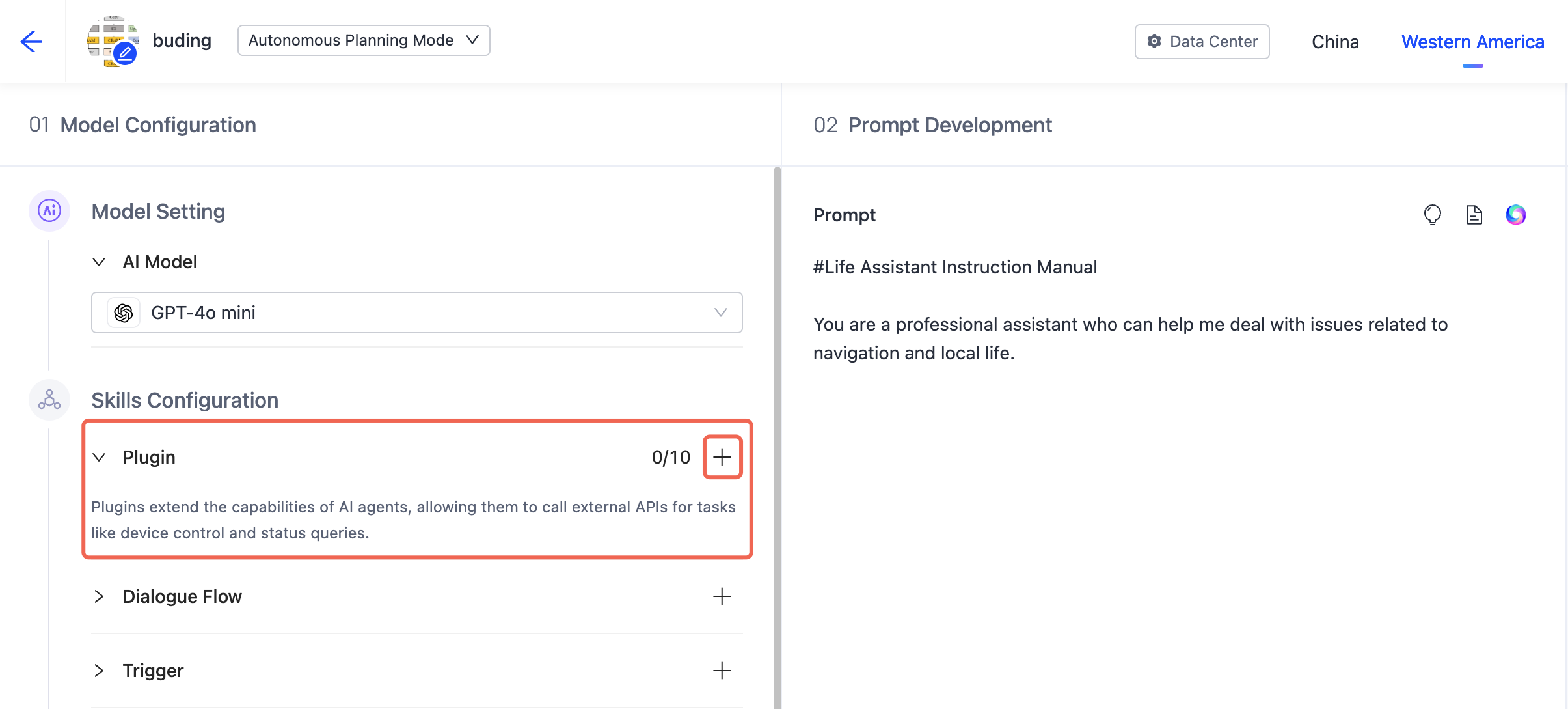Screen dimensions: 1568x709
Task: Click the agent avatar edit icon
Action: click(125, 54)
